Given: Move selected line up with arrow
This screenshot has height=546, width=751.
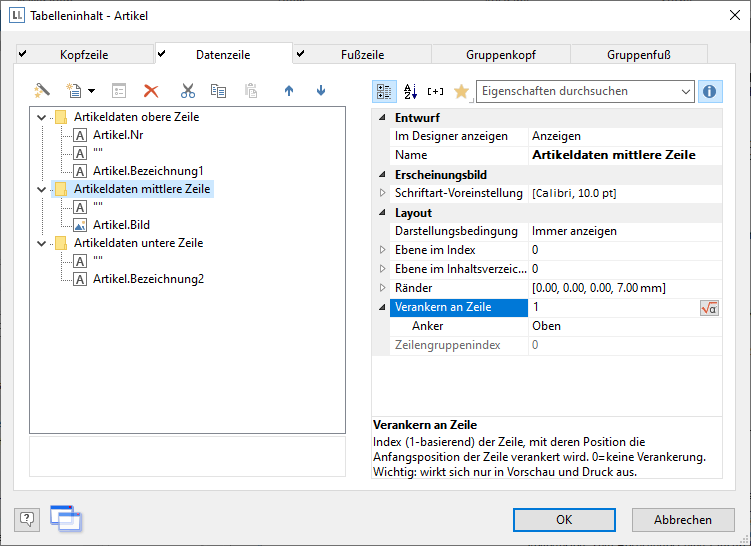Looking at the screenshot, I should click(289, 91).
